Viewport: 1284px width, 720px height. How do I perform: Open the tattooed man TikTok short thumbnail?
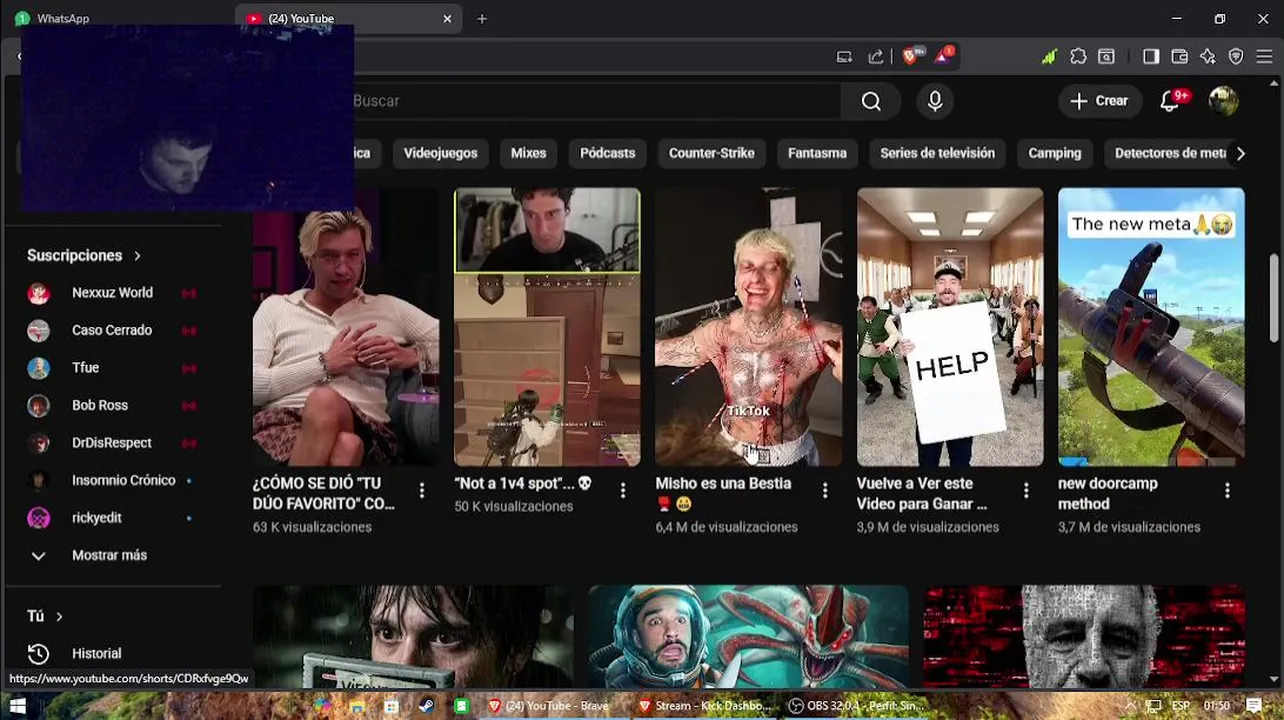[748, 327]
